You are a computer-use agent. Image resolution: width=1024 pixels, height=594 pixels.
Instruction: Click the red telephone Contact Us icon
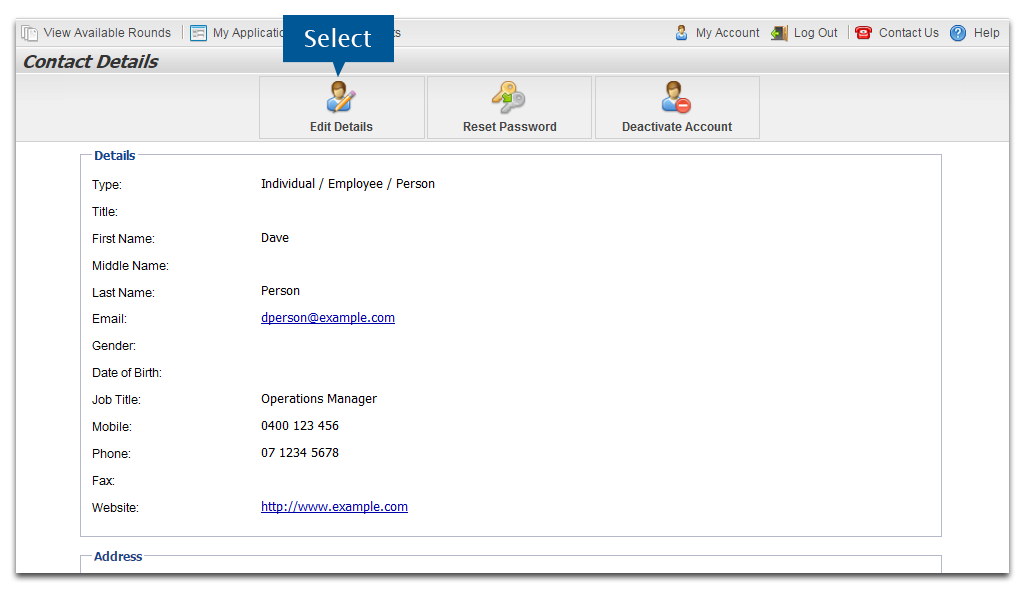(x=863, y=33)
